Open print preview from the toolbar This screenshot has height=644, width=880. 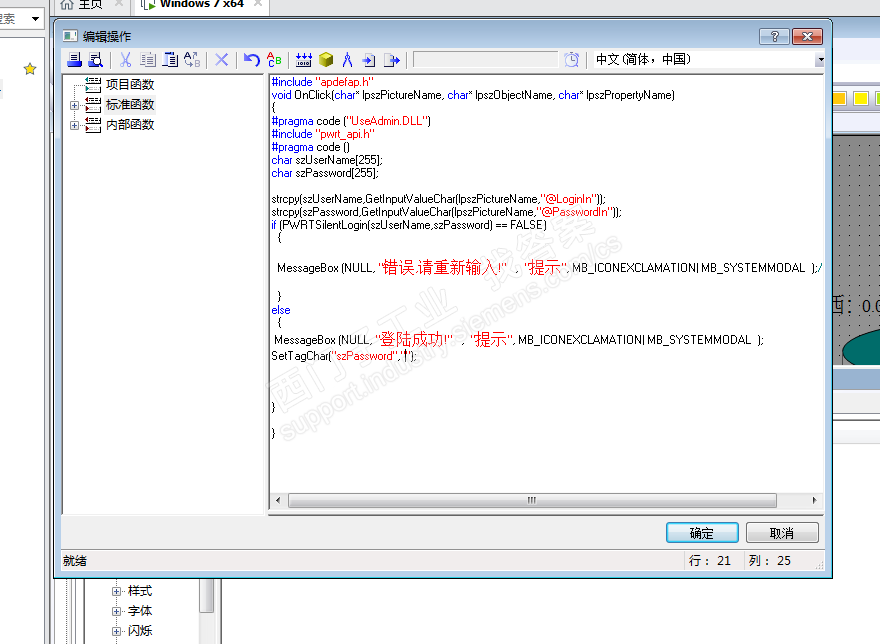(96, 60)
